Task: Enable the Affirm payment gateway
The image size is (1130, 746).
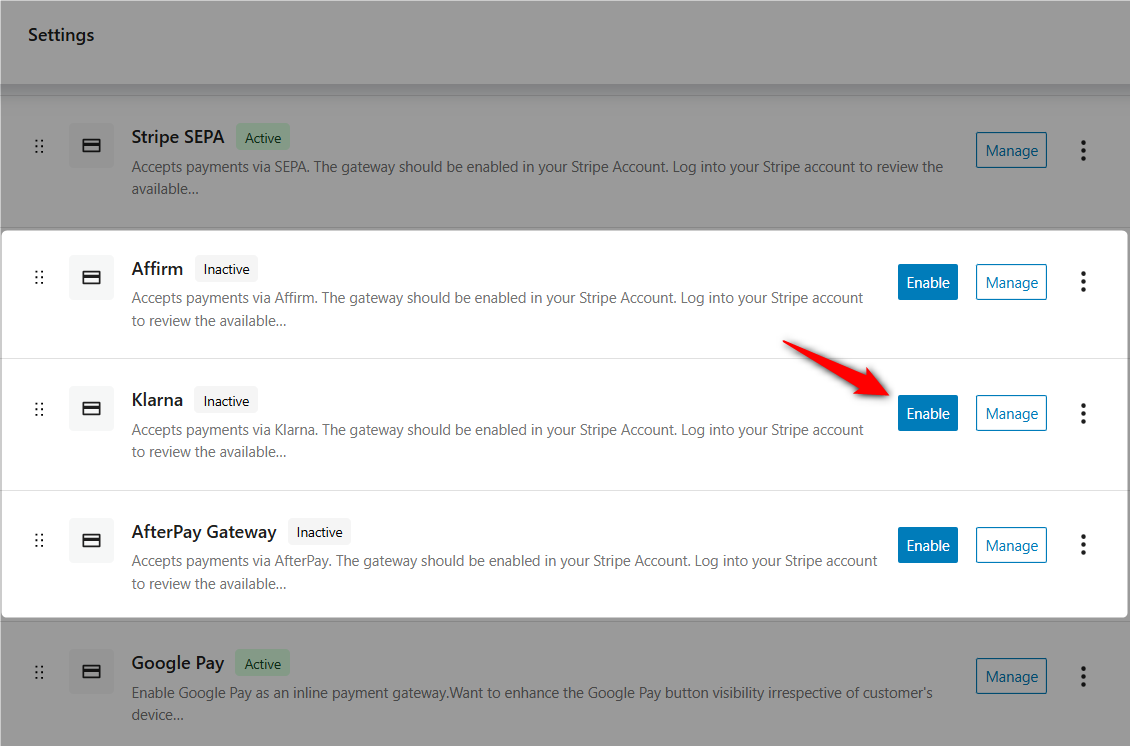Action: [927, 281]
